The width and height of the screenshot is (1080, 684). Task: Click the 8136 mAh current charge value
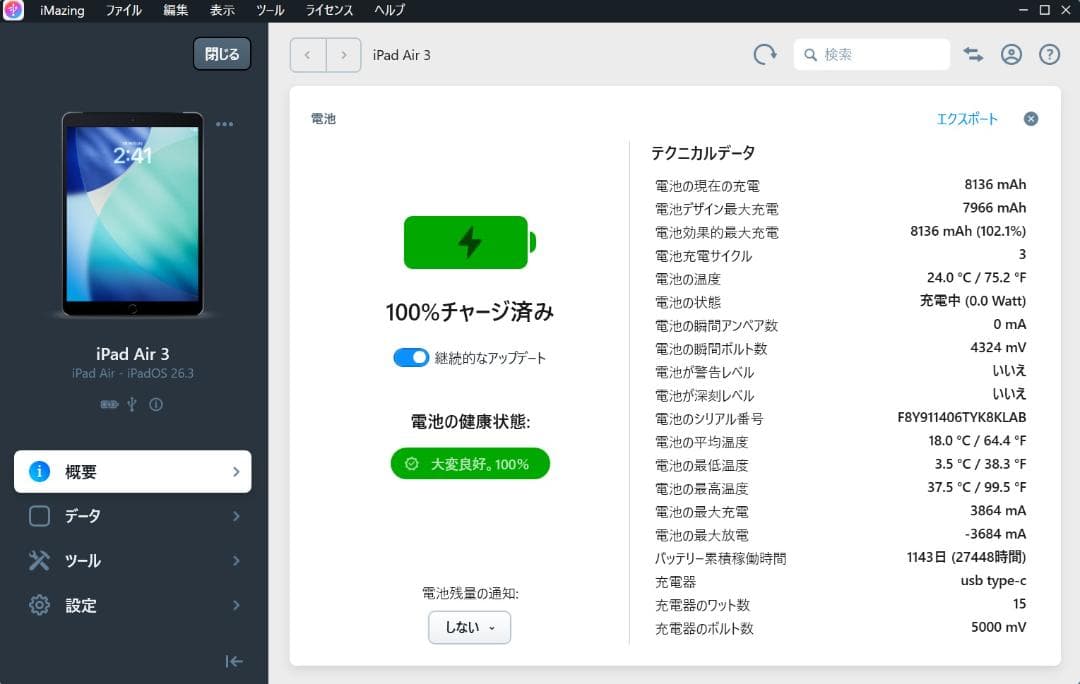995,185
